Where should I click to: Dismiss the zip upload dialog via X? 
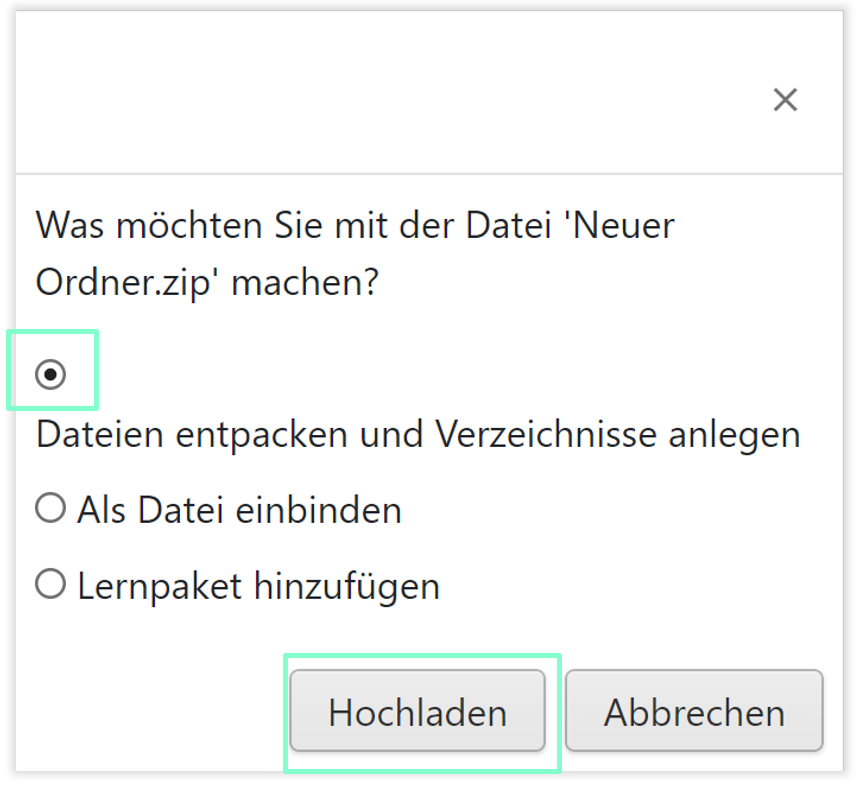click(x=785, y=100)
